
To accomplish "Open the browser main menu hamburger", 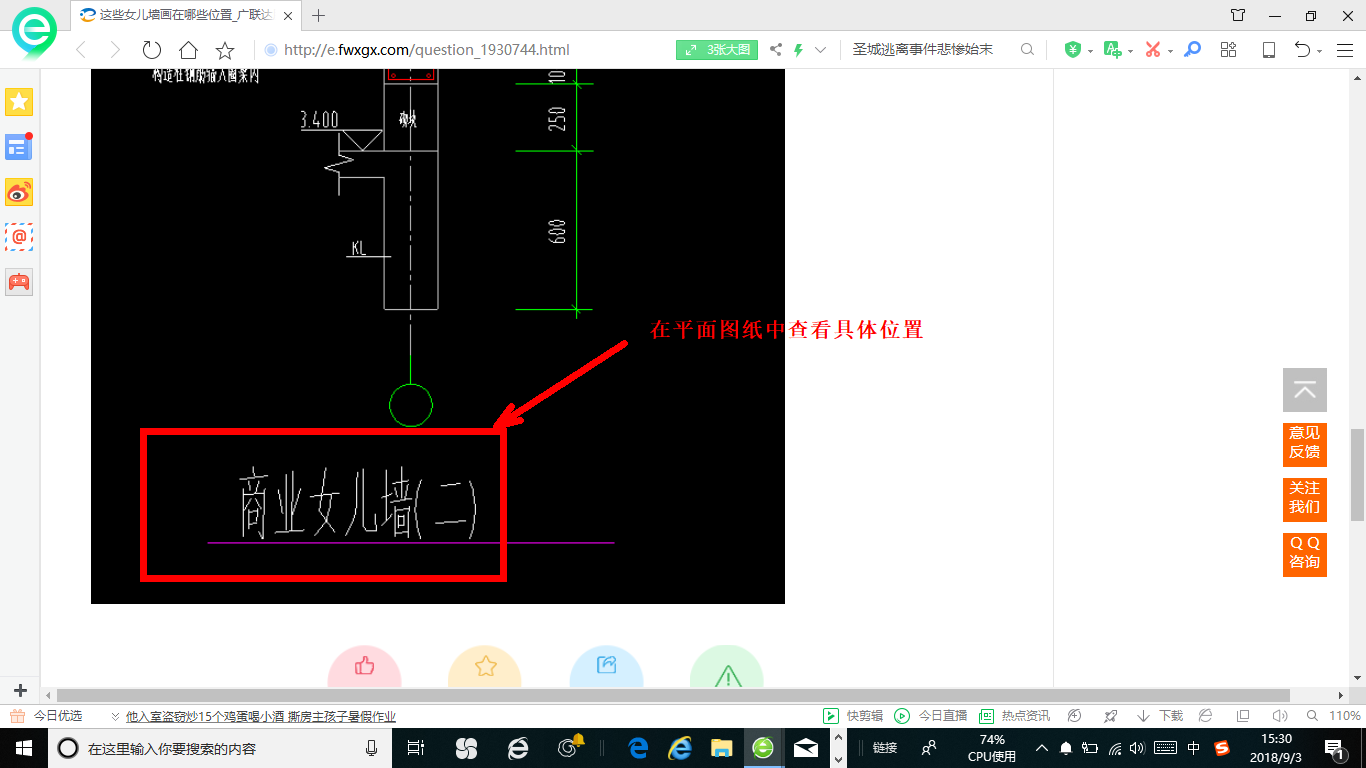I will pos(1345,50).
